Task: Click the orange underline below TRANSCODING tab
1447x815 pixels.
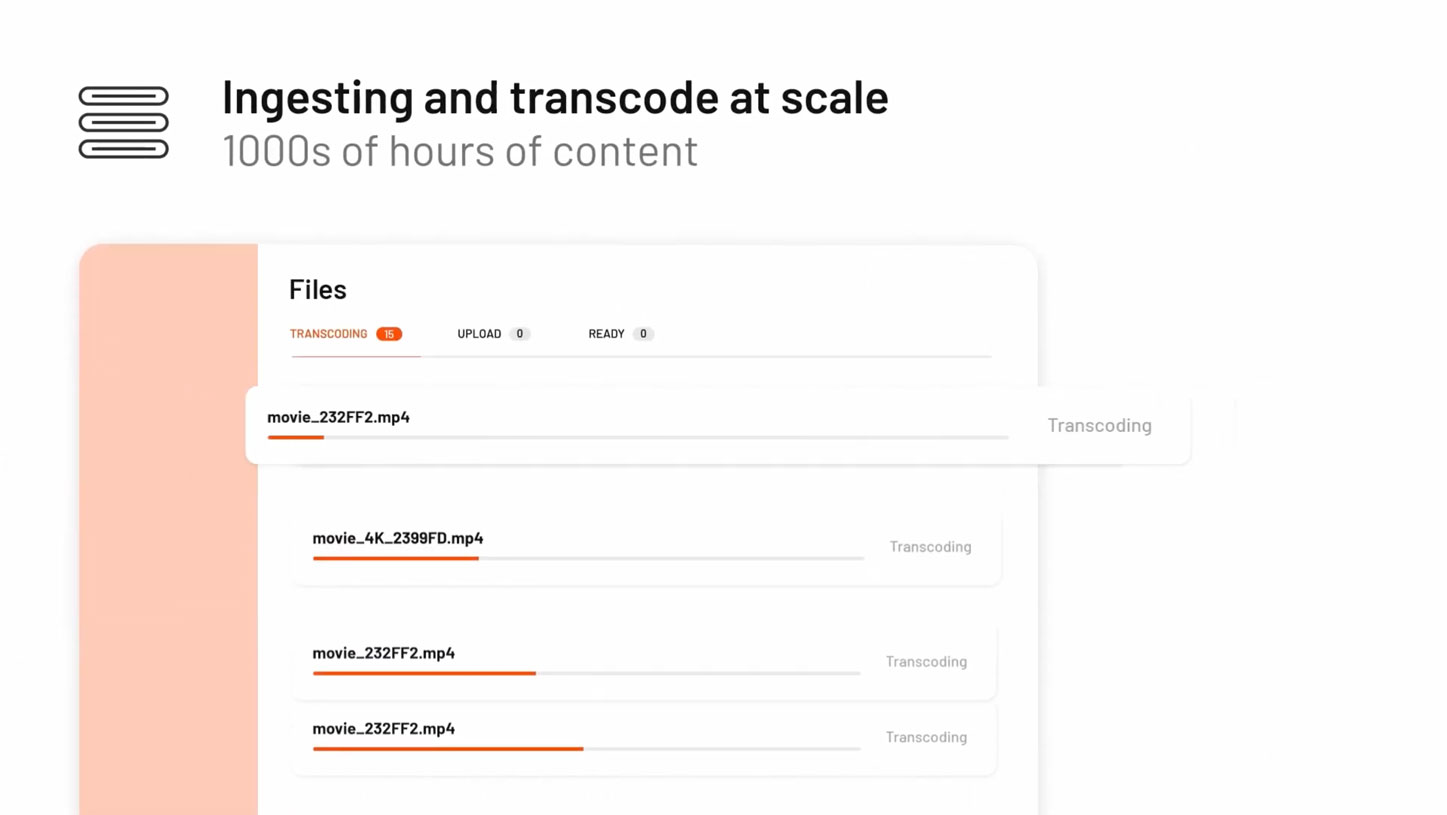Action: [x=355, y=356]
